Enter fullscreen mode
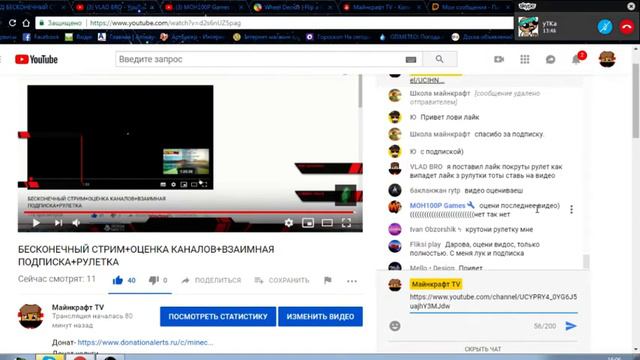 [x=346, y=223]
